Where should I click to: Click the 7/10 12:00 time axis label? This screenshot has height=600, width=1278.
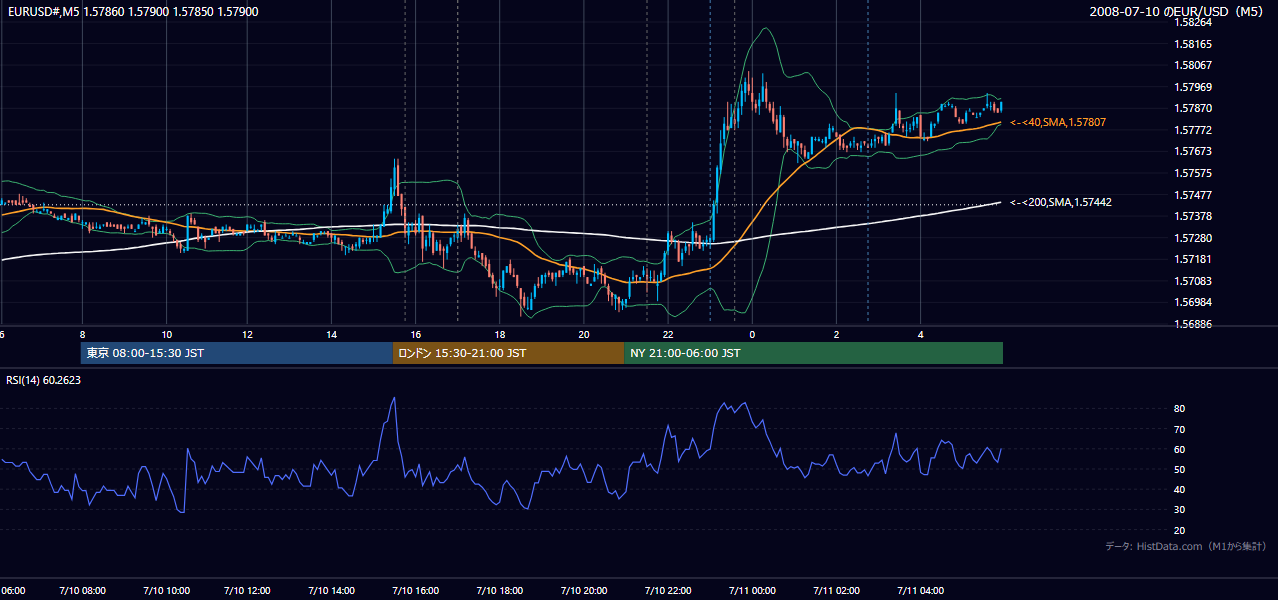249,590
